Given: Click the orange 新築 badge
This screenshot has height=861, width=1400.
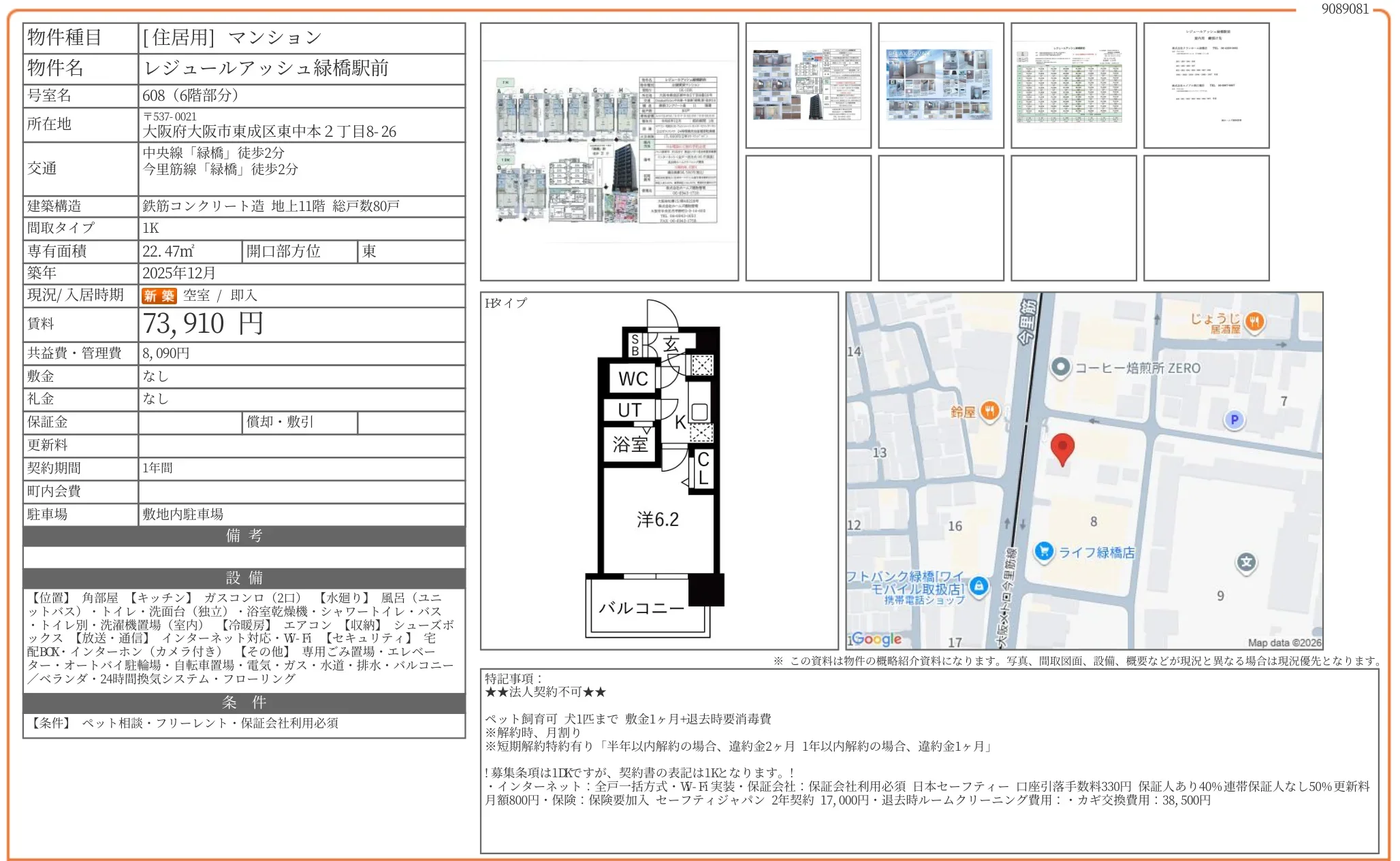Looking at the screenshot, I should (x=159, y=295).
